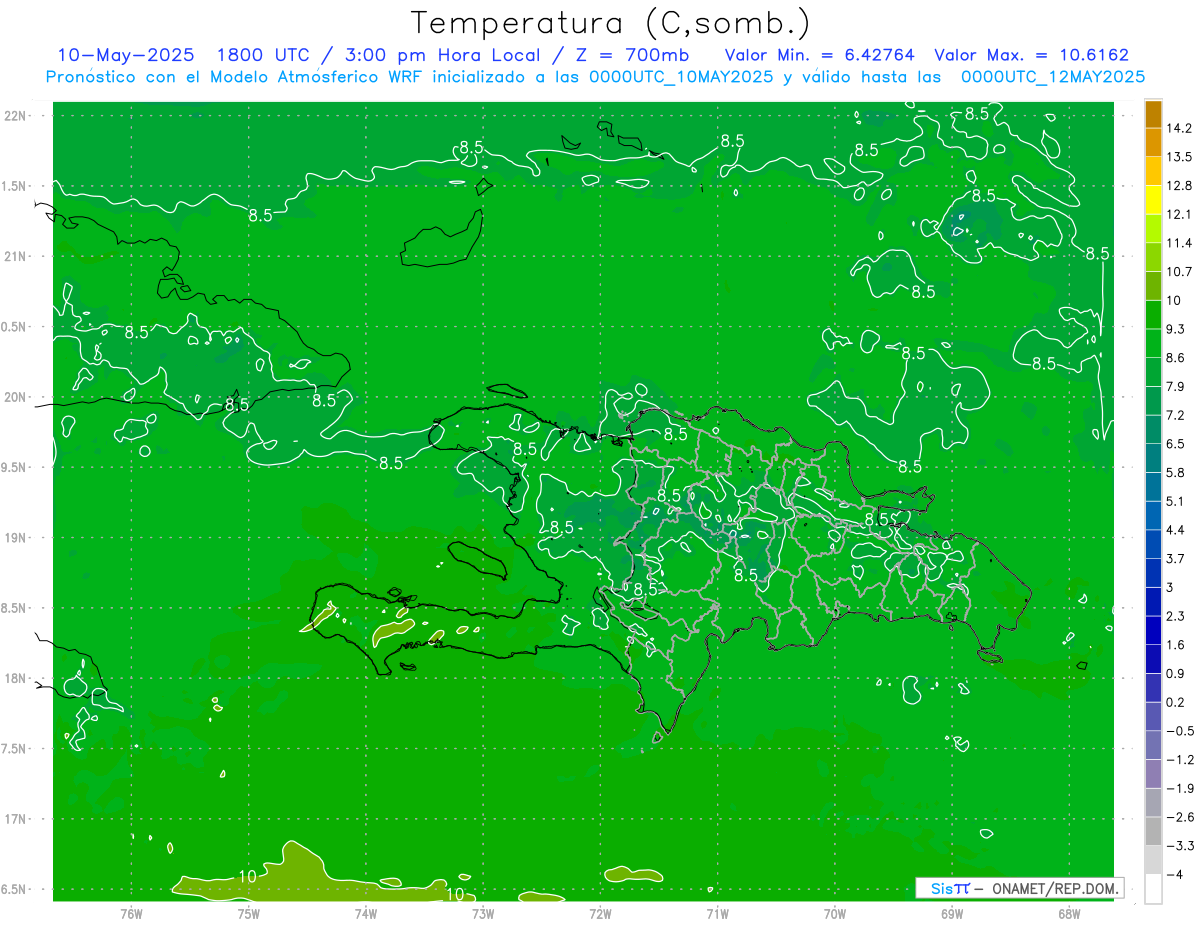Screen dimensions: 1200x927
Task: Pick the olive colorbar segment between 10 and 10.7
Action: pos(1153,286)
